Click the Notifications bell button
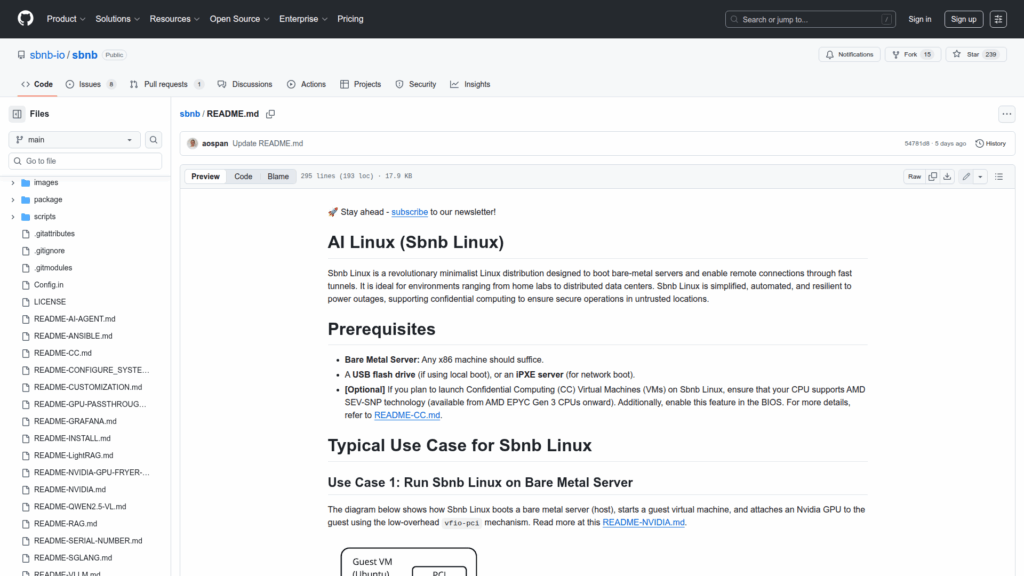This screenshot has height=576, width=1024. tap(850, 54)
